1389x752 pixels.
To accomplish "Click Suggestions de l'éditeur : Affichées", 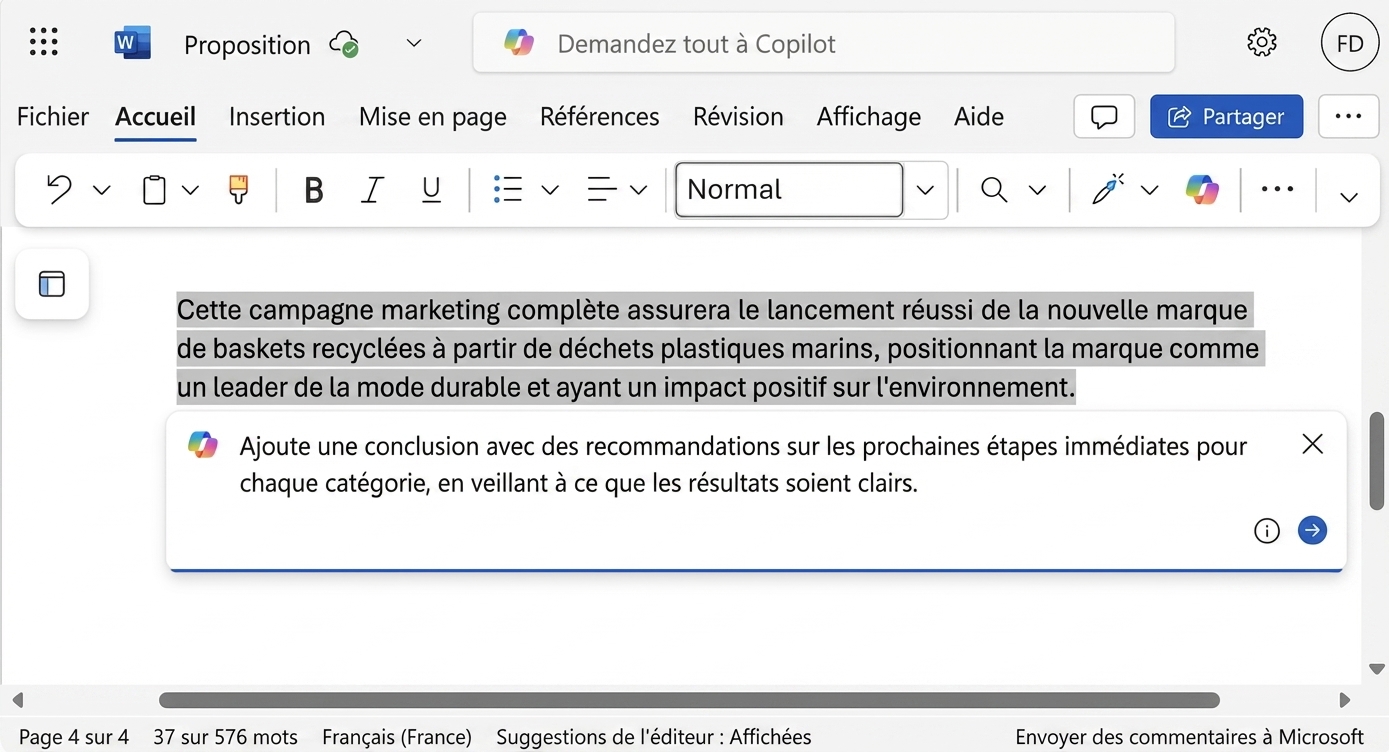I will pos(654,737).
